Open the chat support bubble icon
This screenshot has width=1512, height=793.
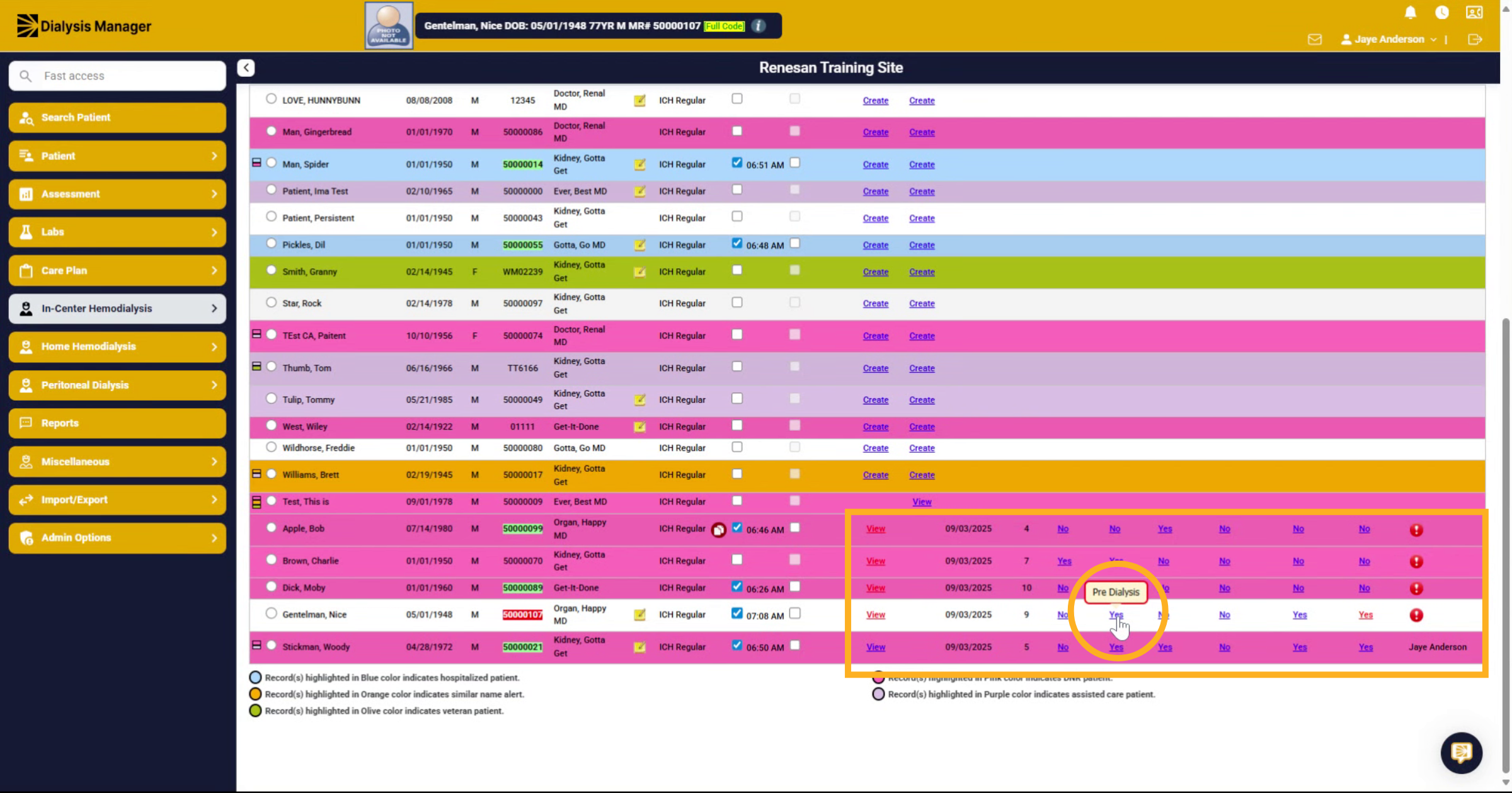(x=1461, y=752)
